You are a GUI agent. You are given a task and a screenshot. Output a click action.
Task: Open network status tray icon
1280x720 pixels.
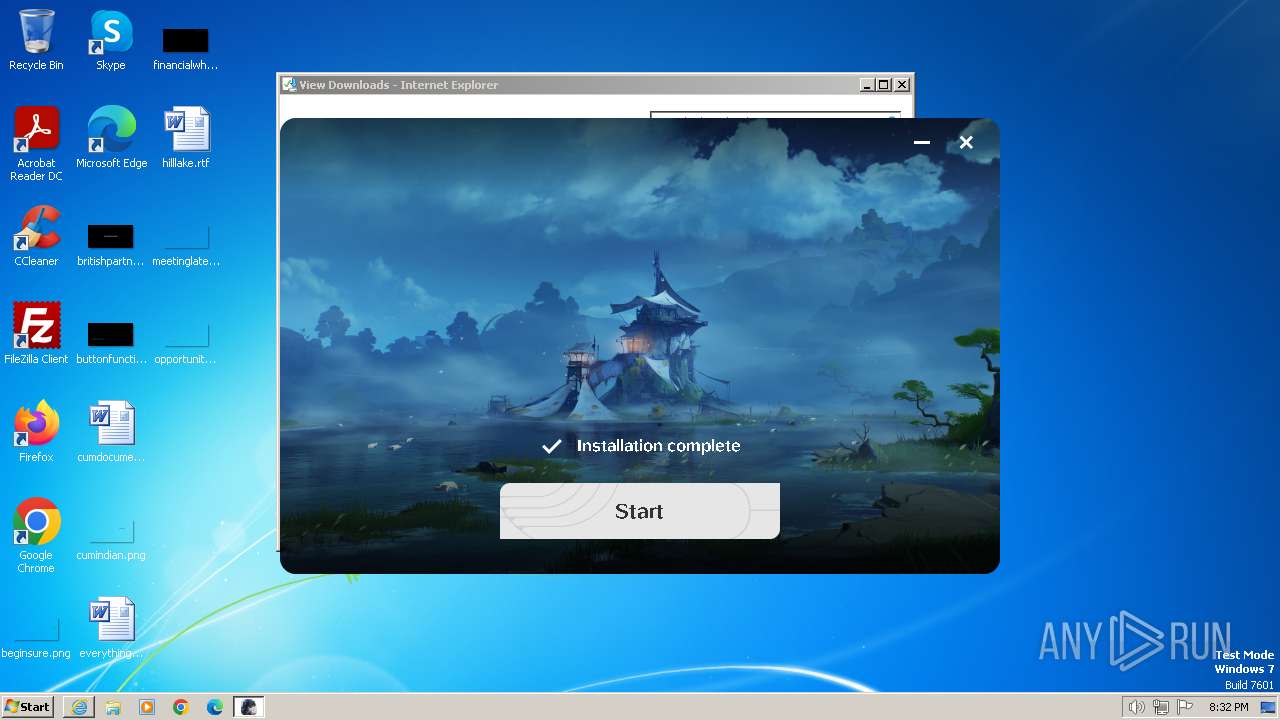[x=1161, y=707]
